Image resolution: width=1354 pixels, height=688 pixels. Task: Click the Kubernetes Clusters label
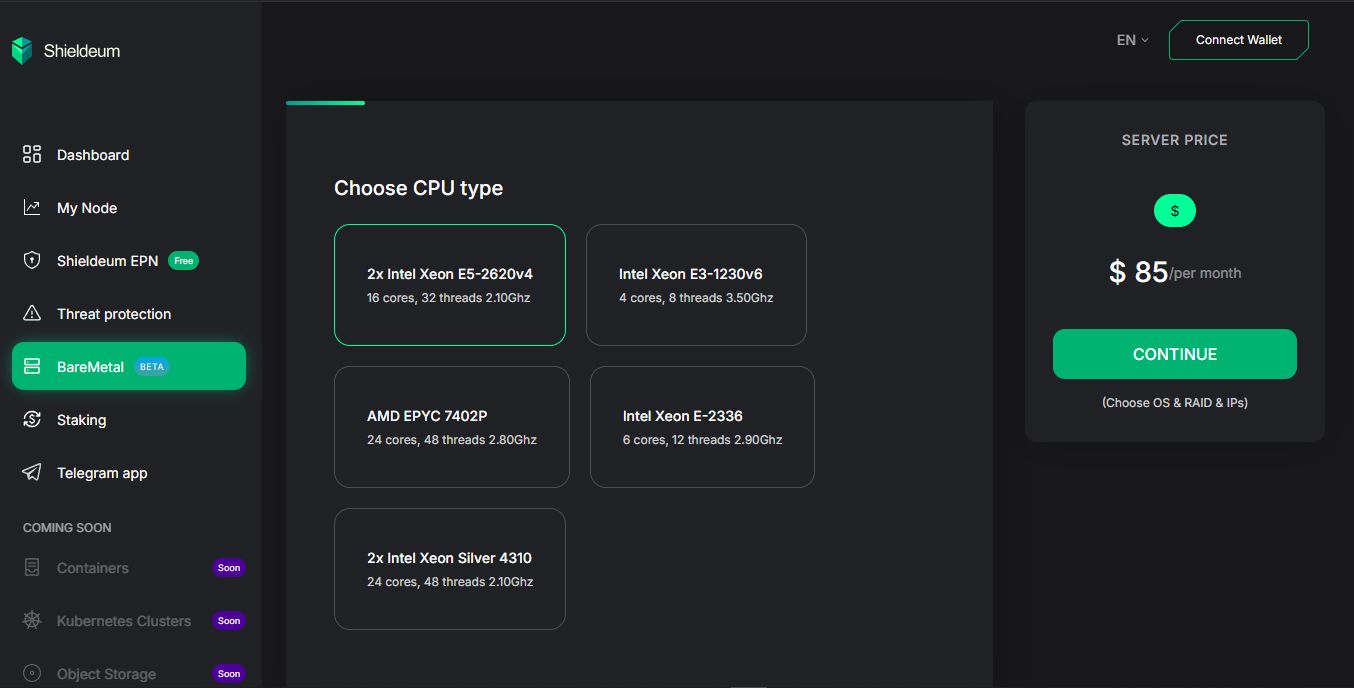pos(124,621)
